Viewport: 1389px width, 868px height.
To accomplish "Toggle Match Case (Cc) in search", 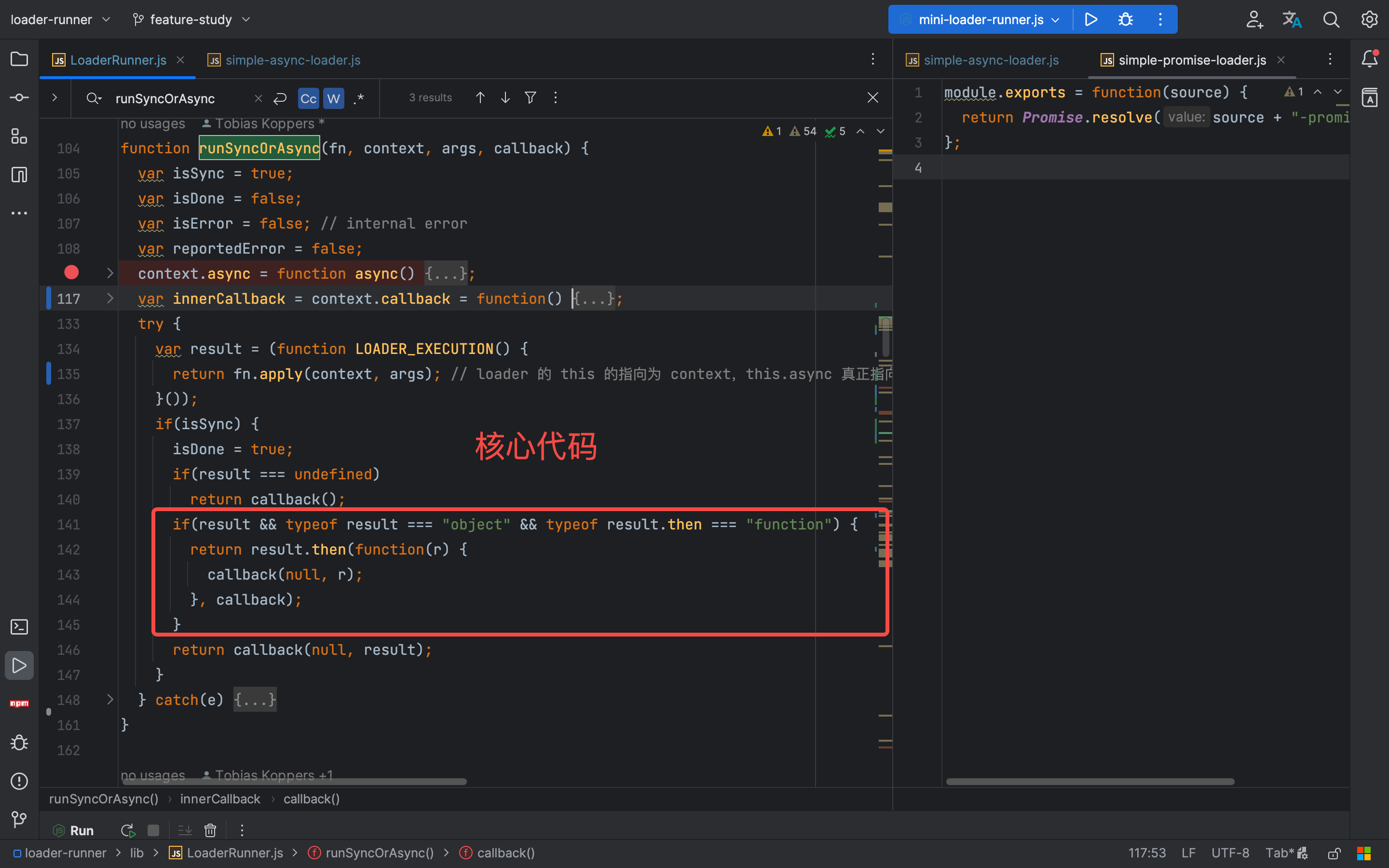I will [308, 98].
